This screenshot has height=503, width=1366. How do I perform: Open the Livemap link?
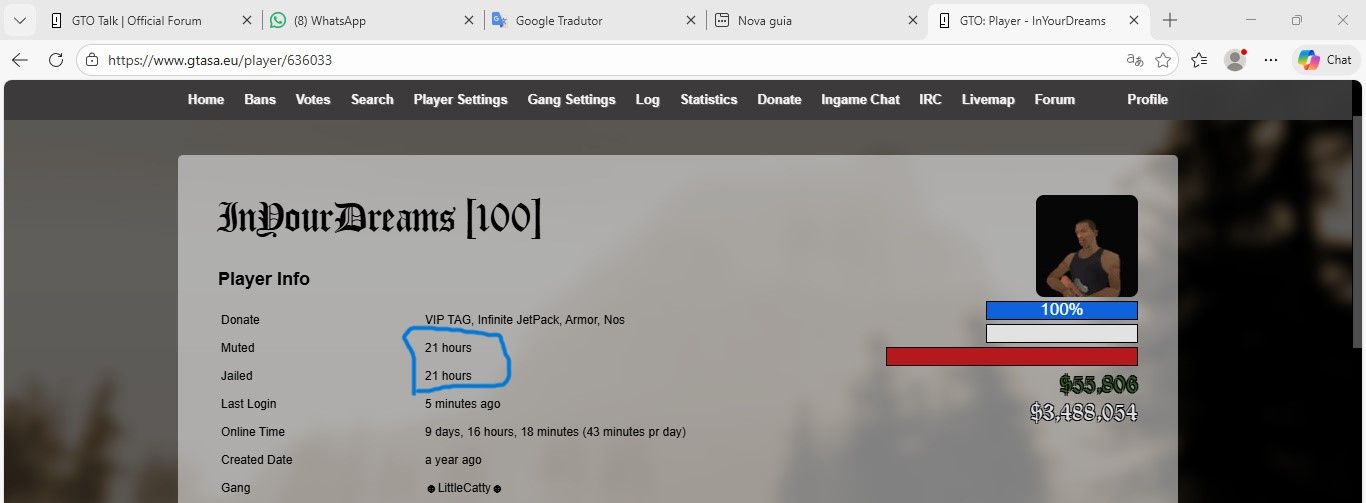[x=988, y=99]
